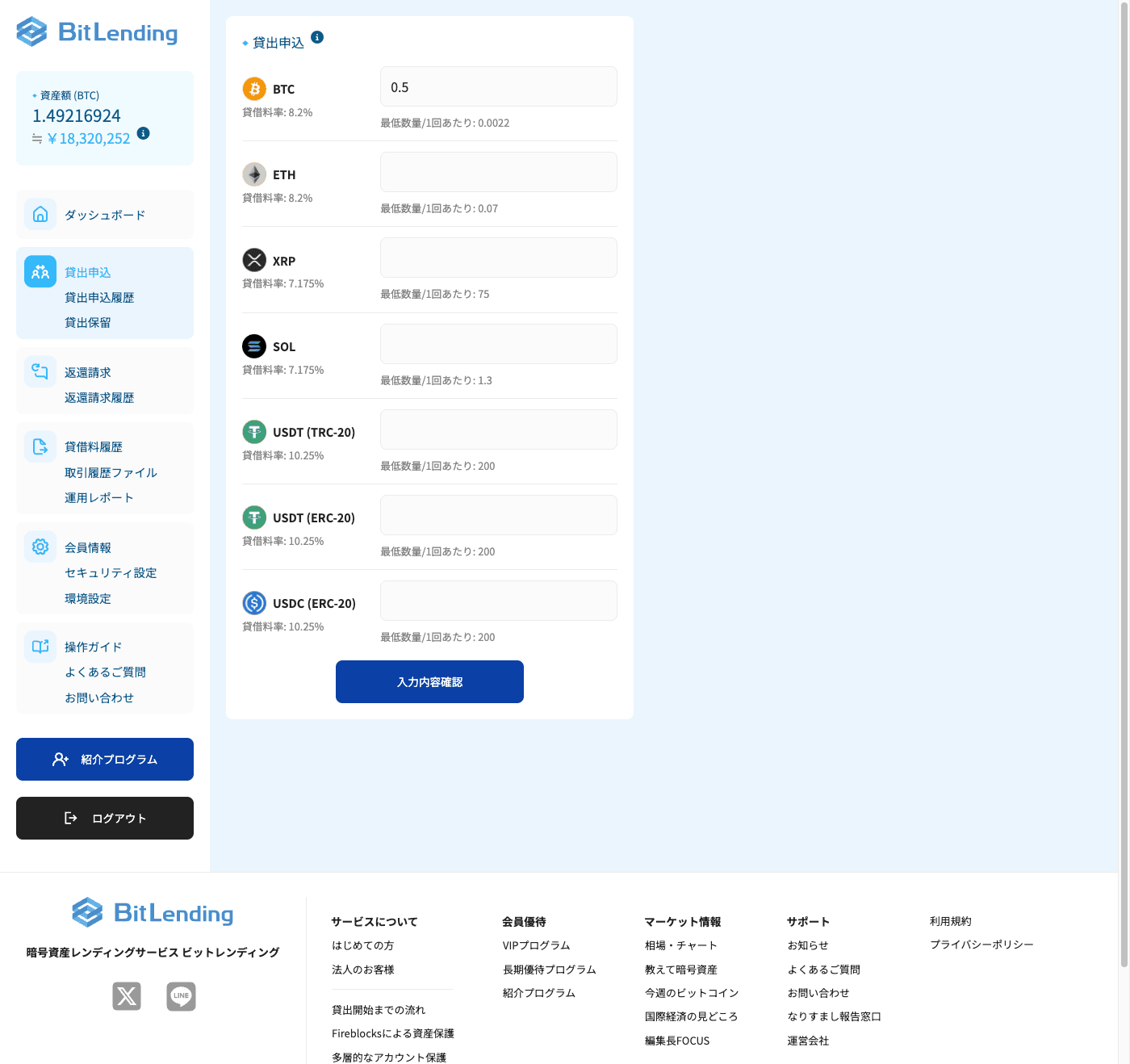Viewport: 1130px width, 1064px height.
Task: Click the XRP coin icon
Action: click(254, 260)
